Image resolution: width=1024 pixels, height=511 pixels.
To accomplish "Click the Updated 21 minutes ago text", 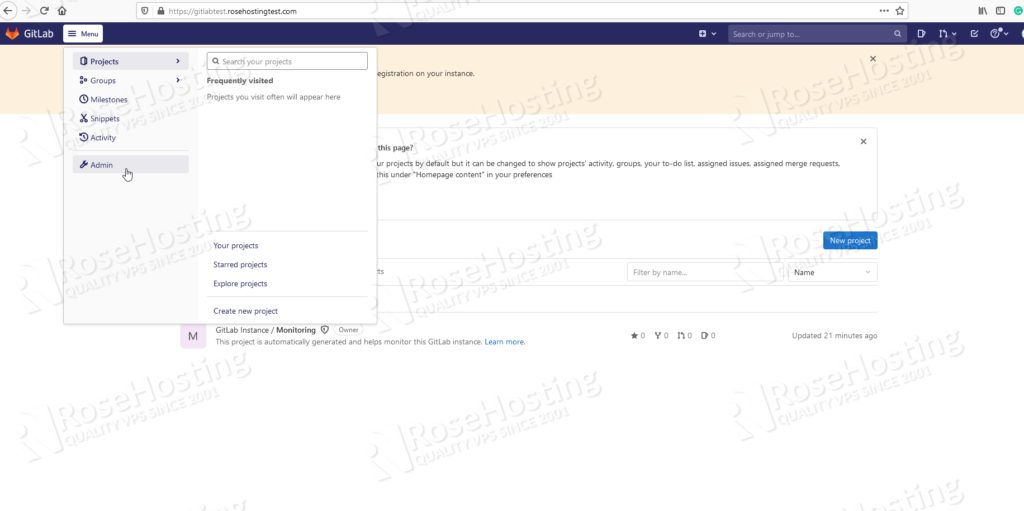I will [x=835, y=336].
